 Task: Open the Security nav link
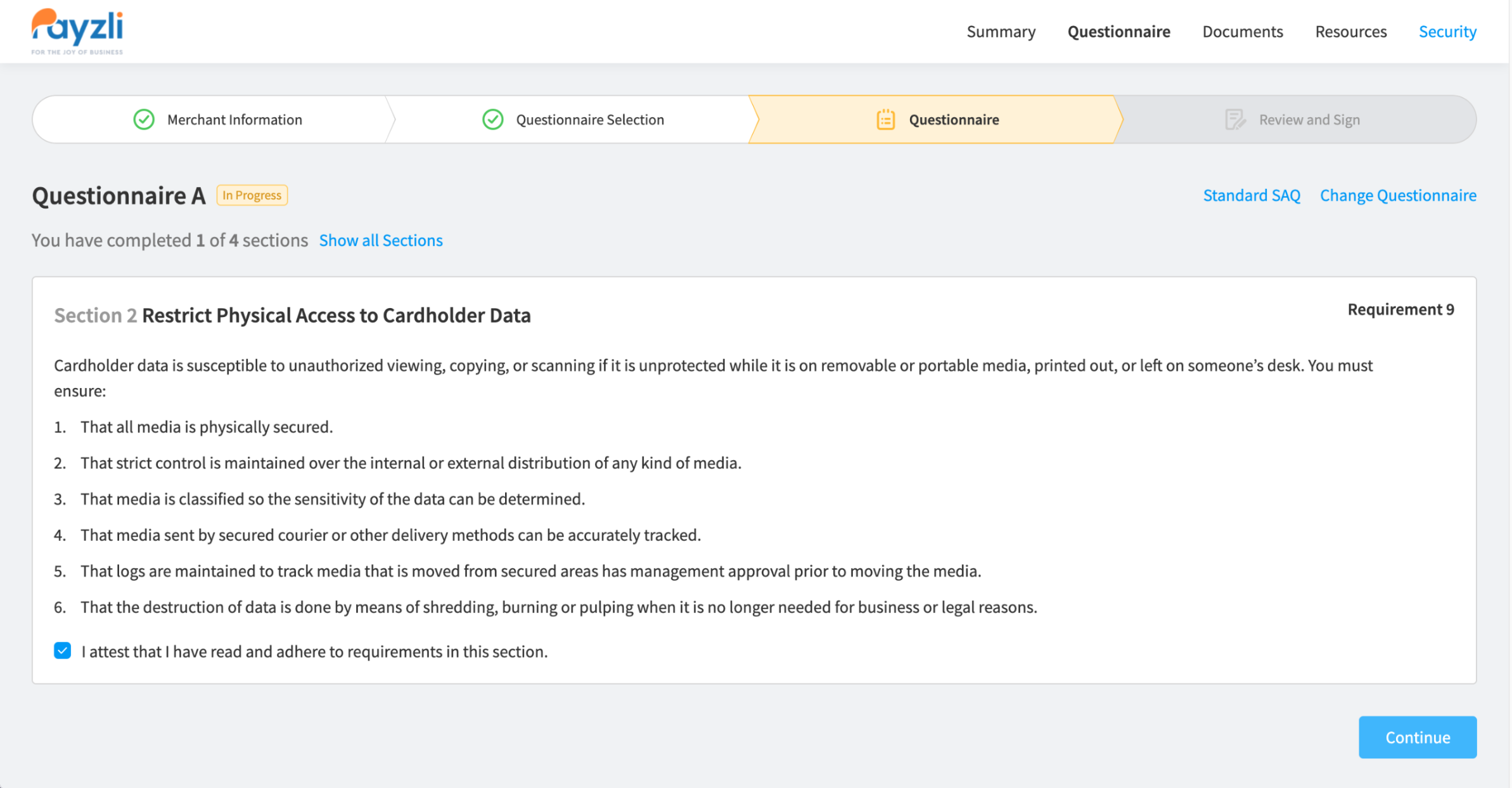point(1447,32)
